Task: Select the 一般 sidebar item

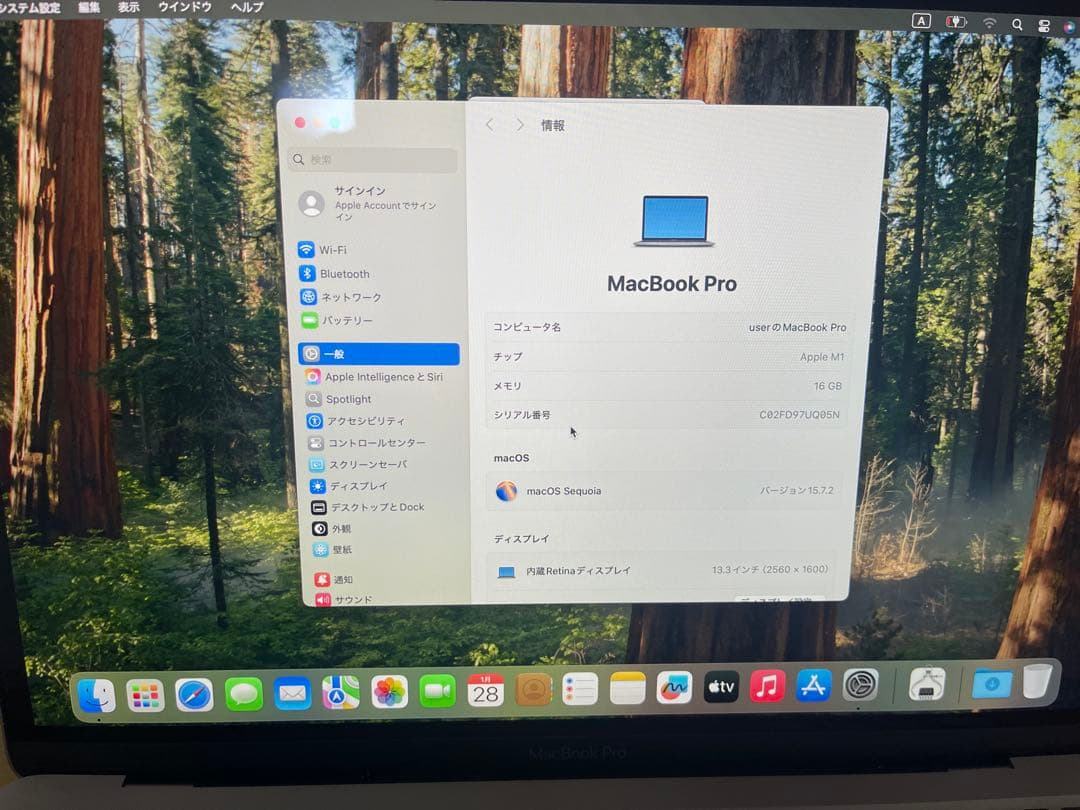Action: 379,354
